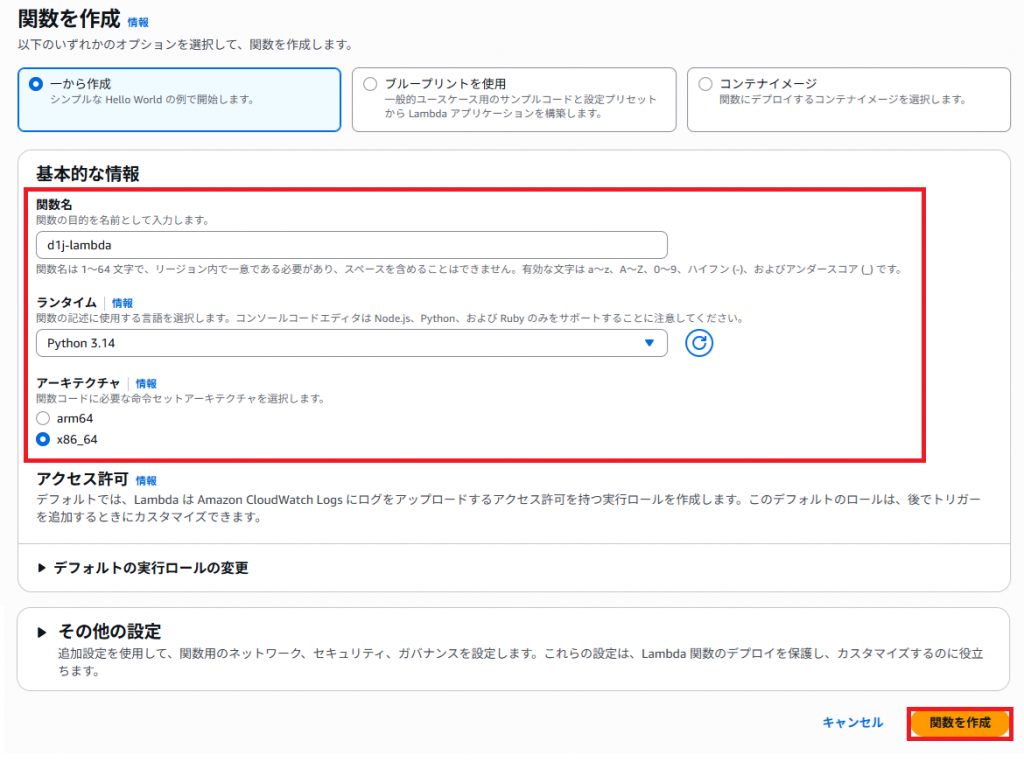The height and width of the screenshot is (762, 1024).
Task: Click the 関数名 field containing d1j-lambda
Action: (x=350, y=245)
